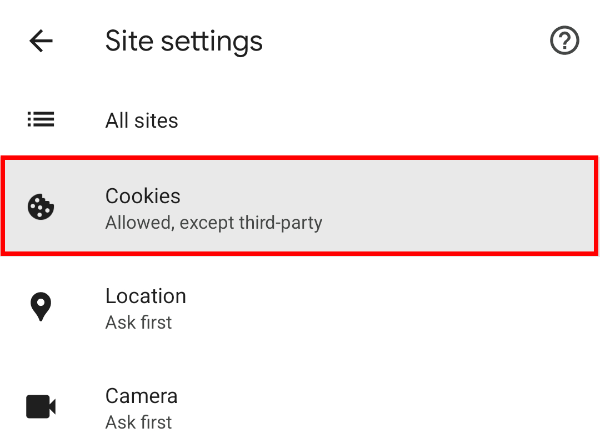
Task: Open the Camera setting label
Action: (x=141, y=396)
